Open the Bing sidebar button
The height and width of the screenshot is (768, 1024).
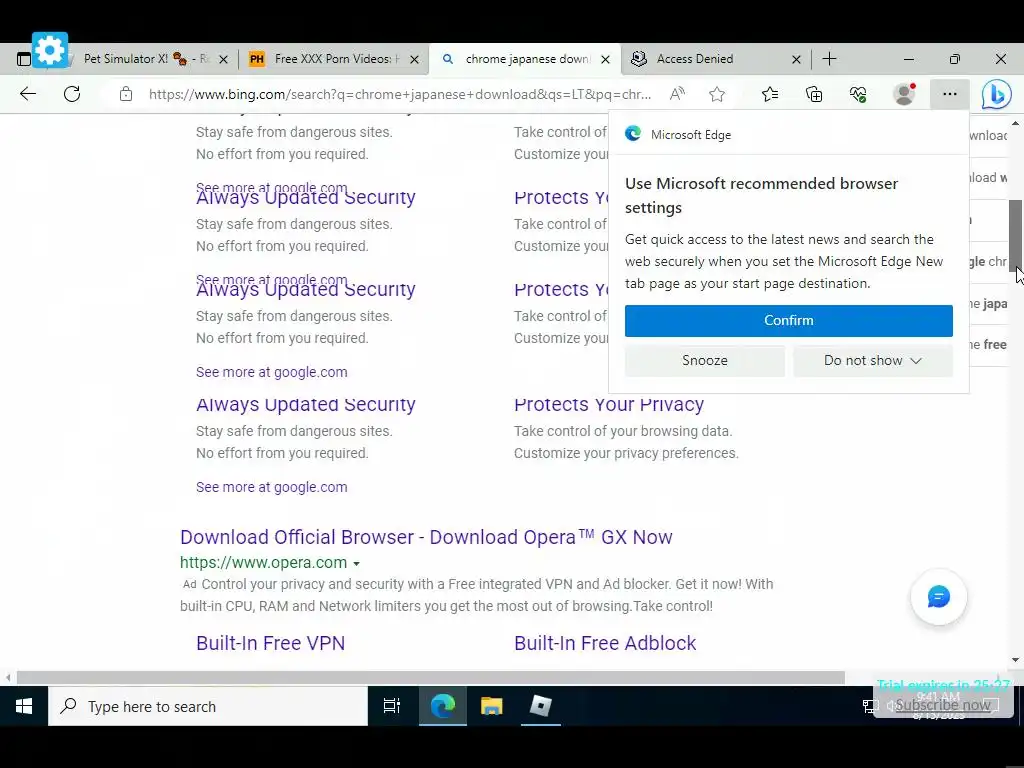[997, 95]
